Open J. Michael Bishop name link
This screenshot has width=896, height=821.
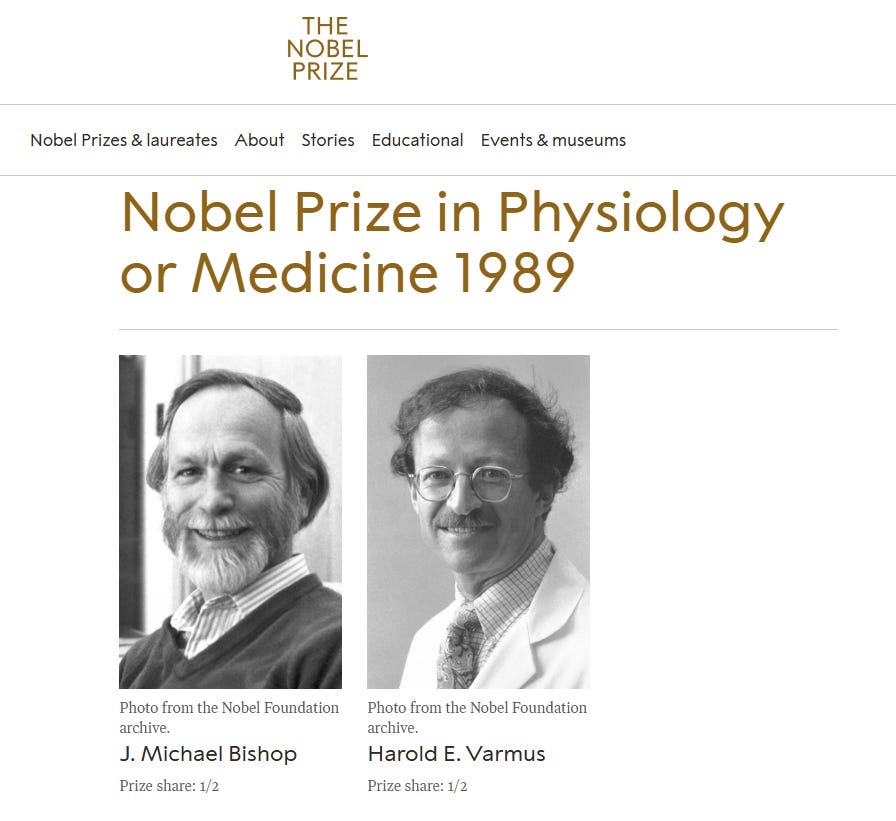coord(208,754)
